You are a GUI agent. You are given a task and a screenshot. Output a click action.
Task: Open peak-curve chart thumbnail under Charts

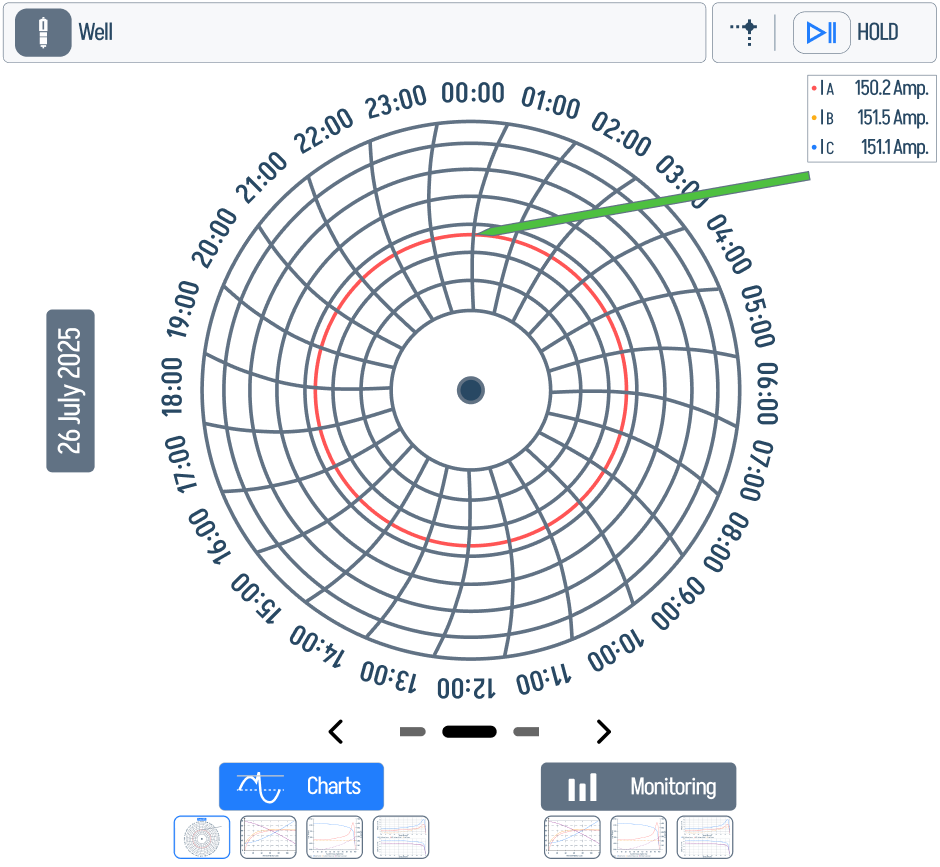tap(335, 837)
